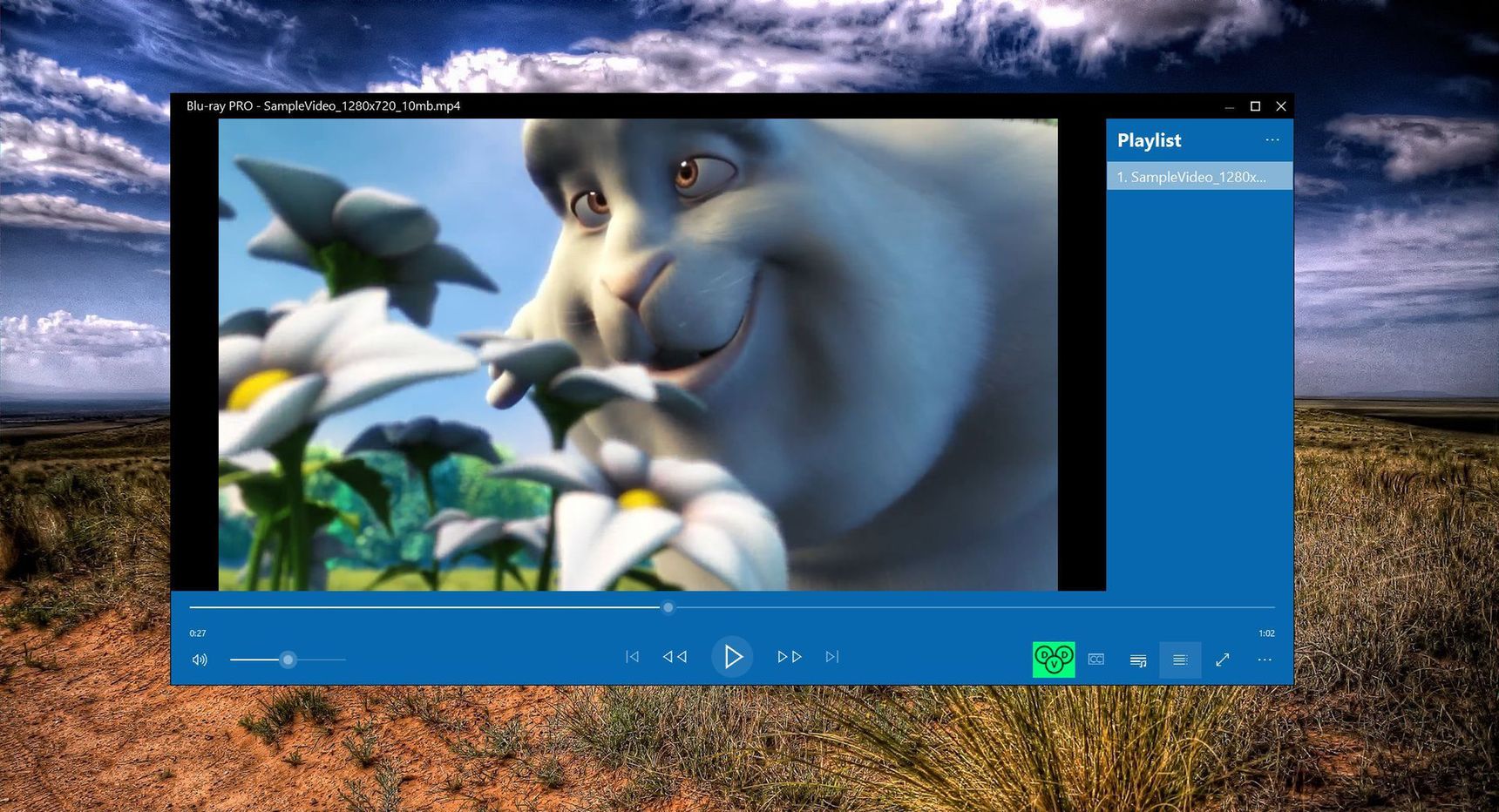Open the green DVD disc button
The height and width of the screenshot is (812, 1499).
coord(1054,660)
